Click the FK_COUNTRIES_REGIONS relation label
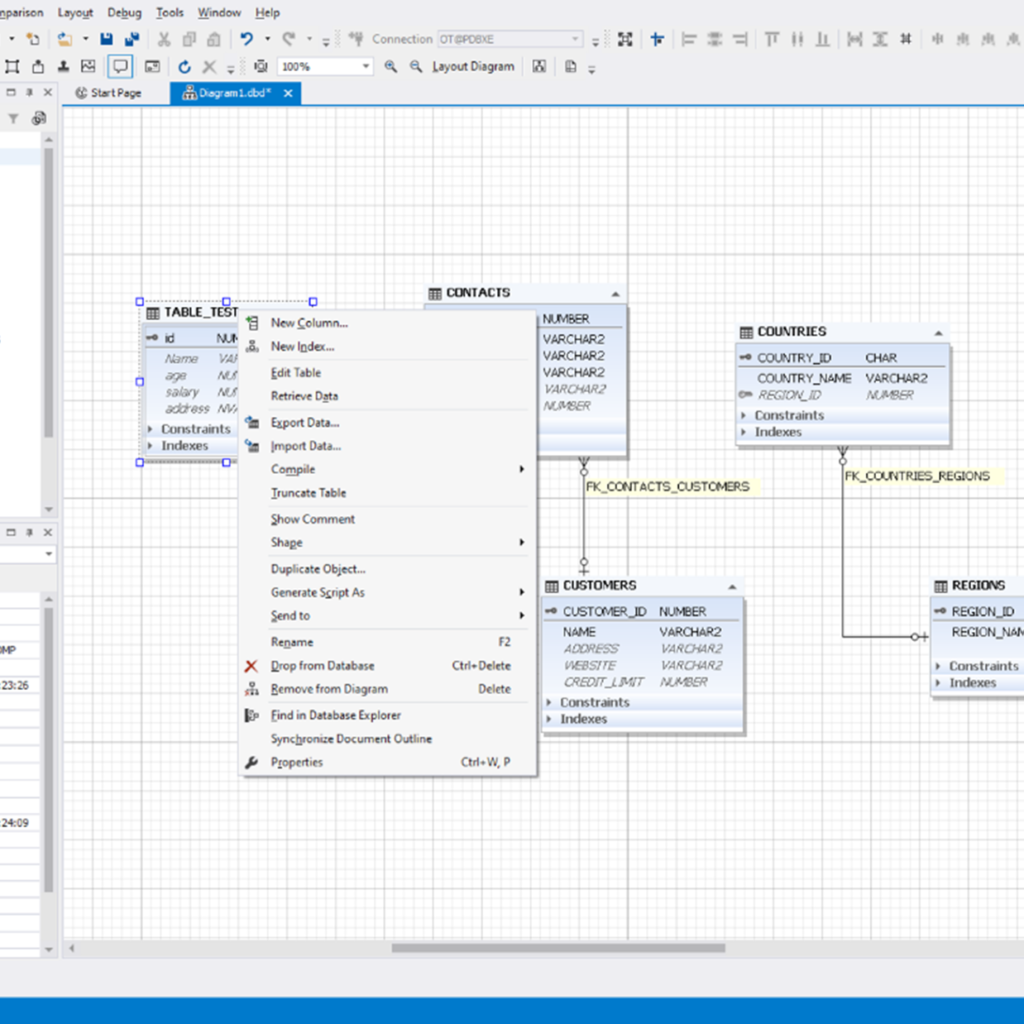 (x=917, y=476)
